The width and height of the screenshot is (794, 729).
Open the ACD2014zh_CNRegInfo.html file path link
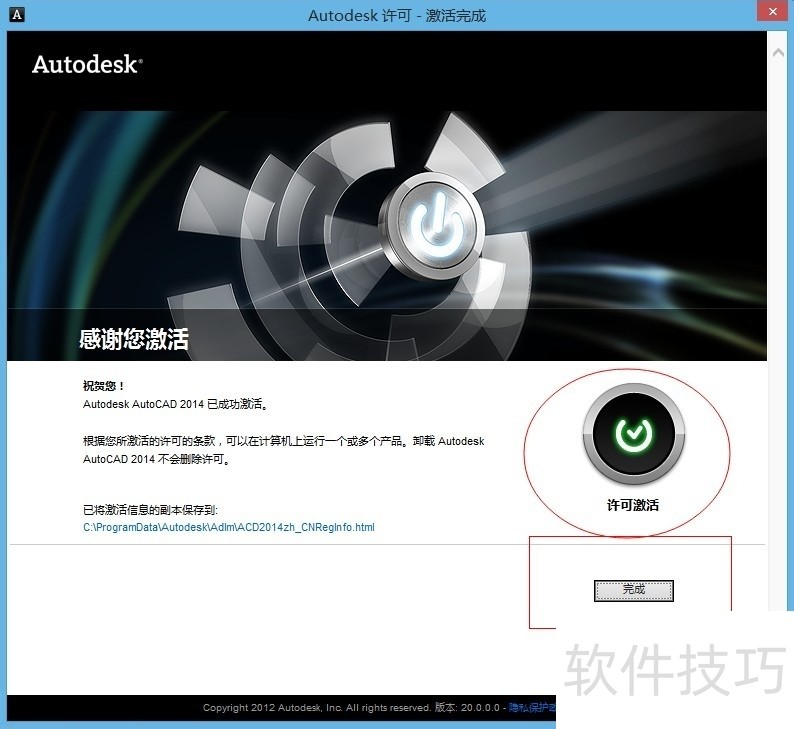coord(229,528)
